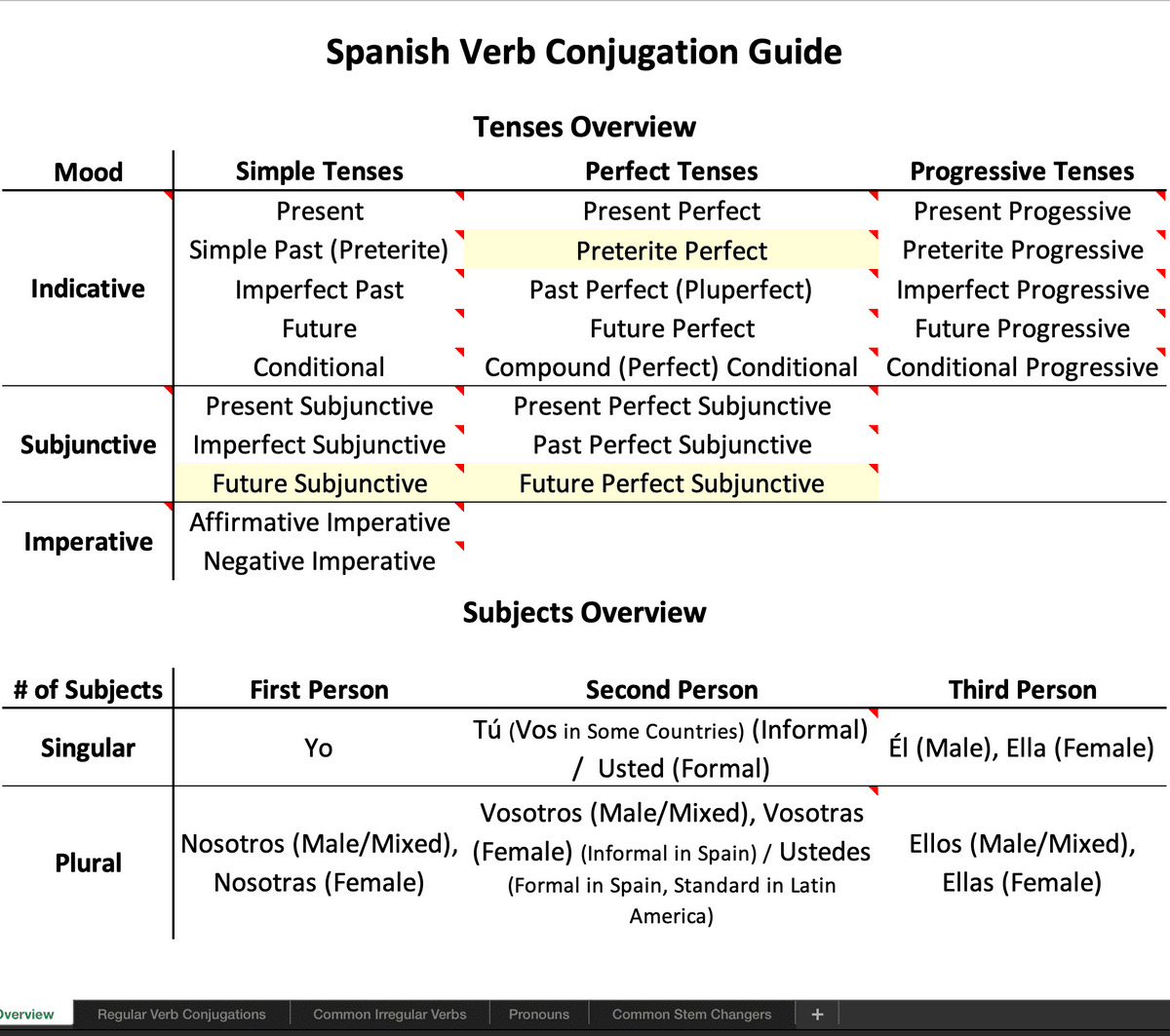The width and height of the screenshot is (1170, 1036).
Task: Click the Ellos third person plural cell
Action: coord(1022,863)
